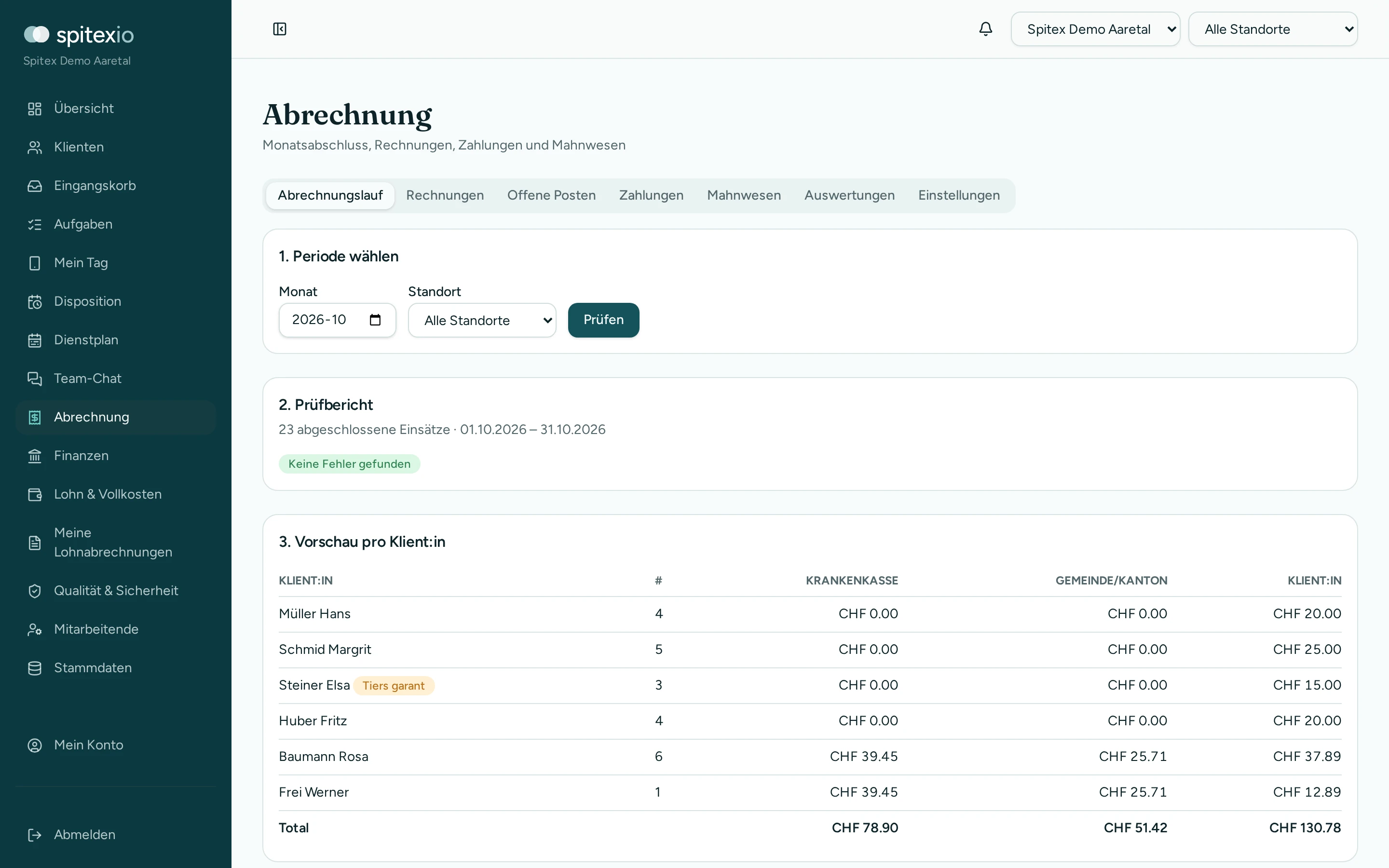Open the Mahnwesen tab
The image size is (1389, 868).
(x=743, y=195)
